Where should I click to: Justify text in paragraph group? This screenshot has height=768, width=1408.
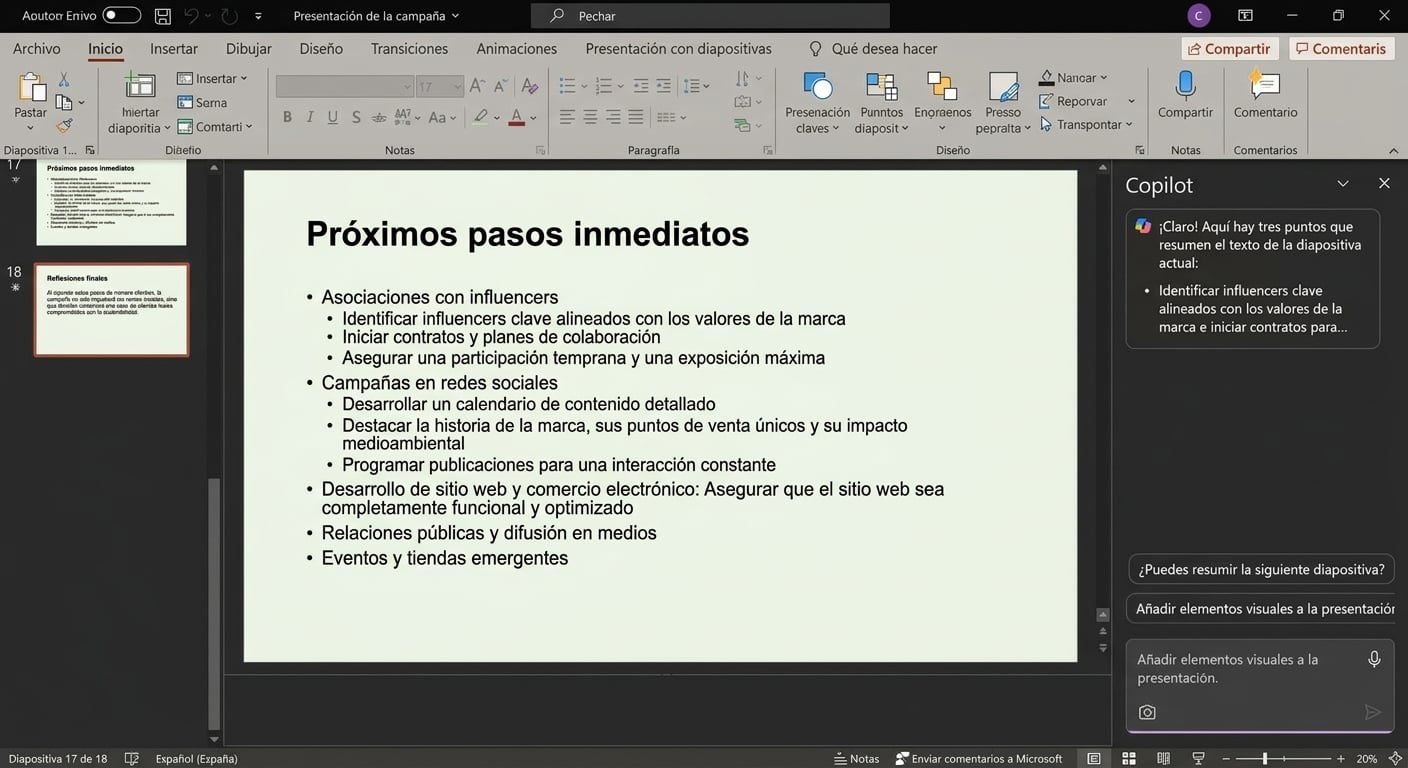[636, 117]
